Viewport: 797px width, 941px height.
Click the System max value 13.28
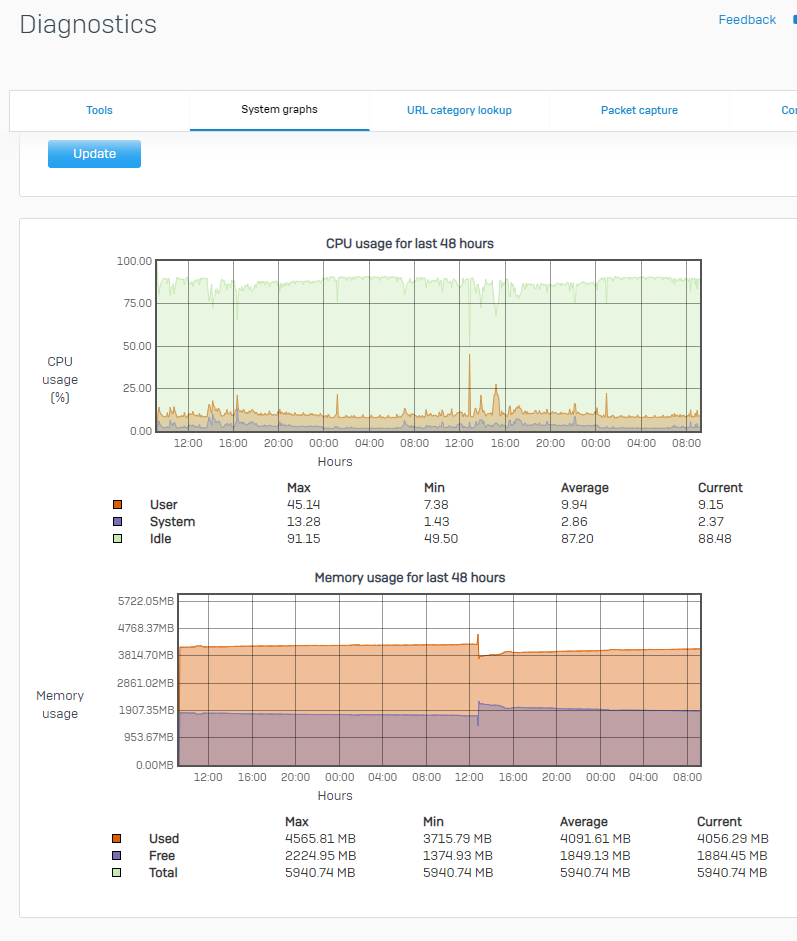(x=304, y=522)
